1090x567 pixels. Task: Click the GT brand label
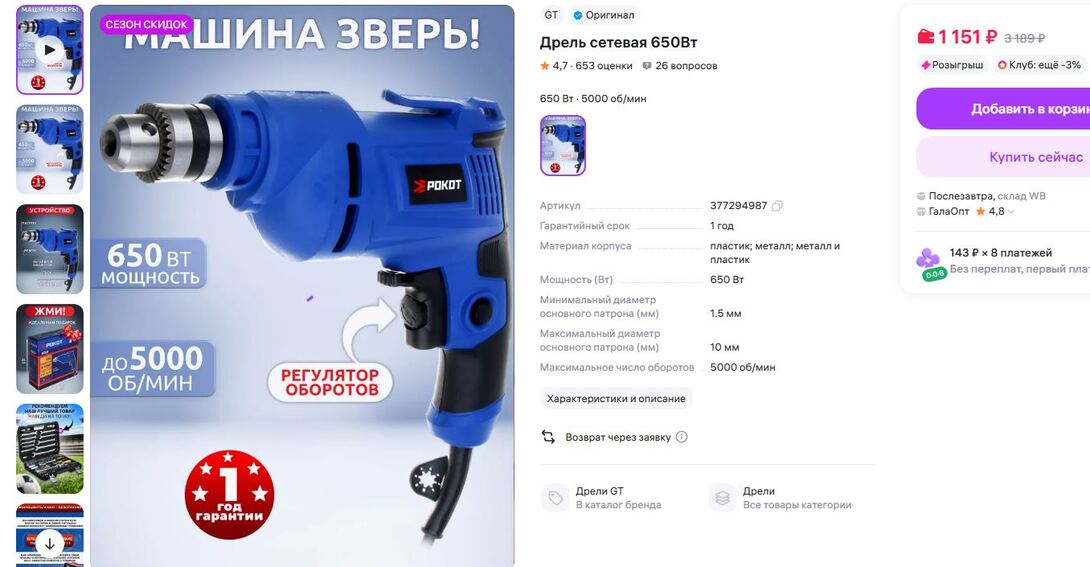coord(551,15)
